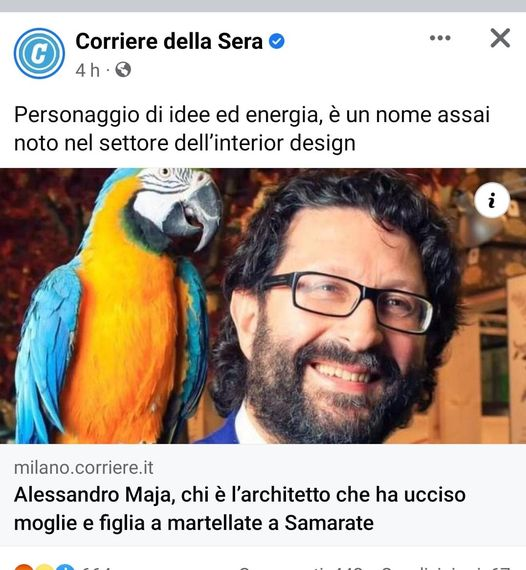526x570 pixels.
Task: Click the round info i icon on the photo
Action: (492, 200)
